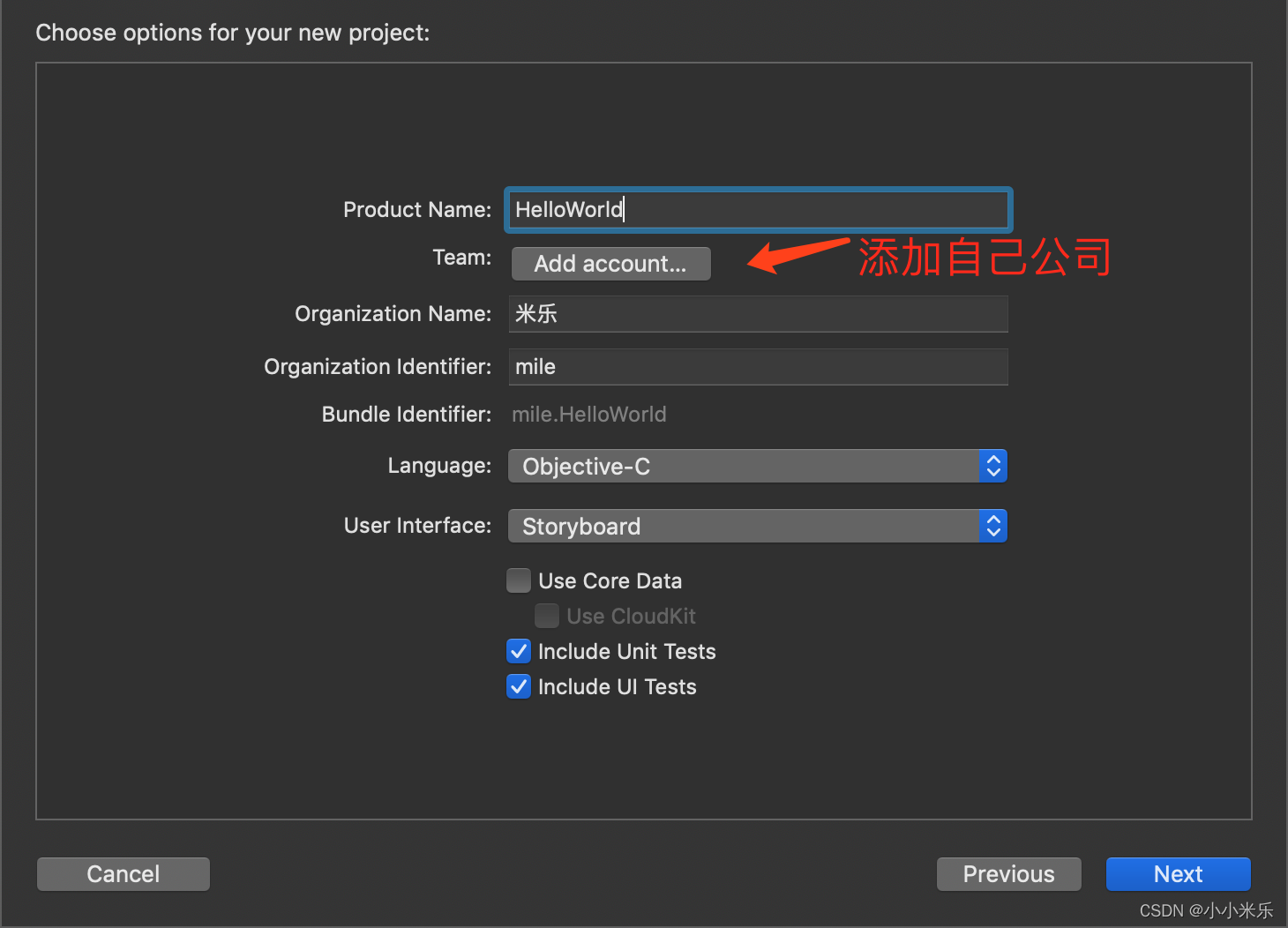Focus the Organization Identifier field mile
The width and height of the screenshot is (1288, 928).
pyautogui.click(x=758, y=367)
